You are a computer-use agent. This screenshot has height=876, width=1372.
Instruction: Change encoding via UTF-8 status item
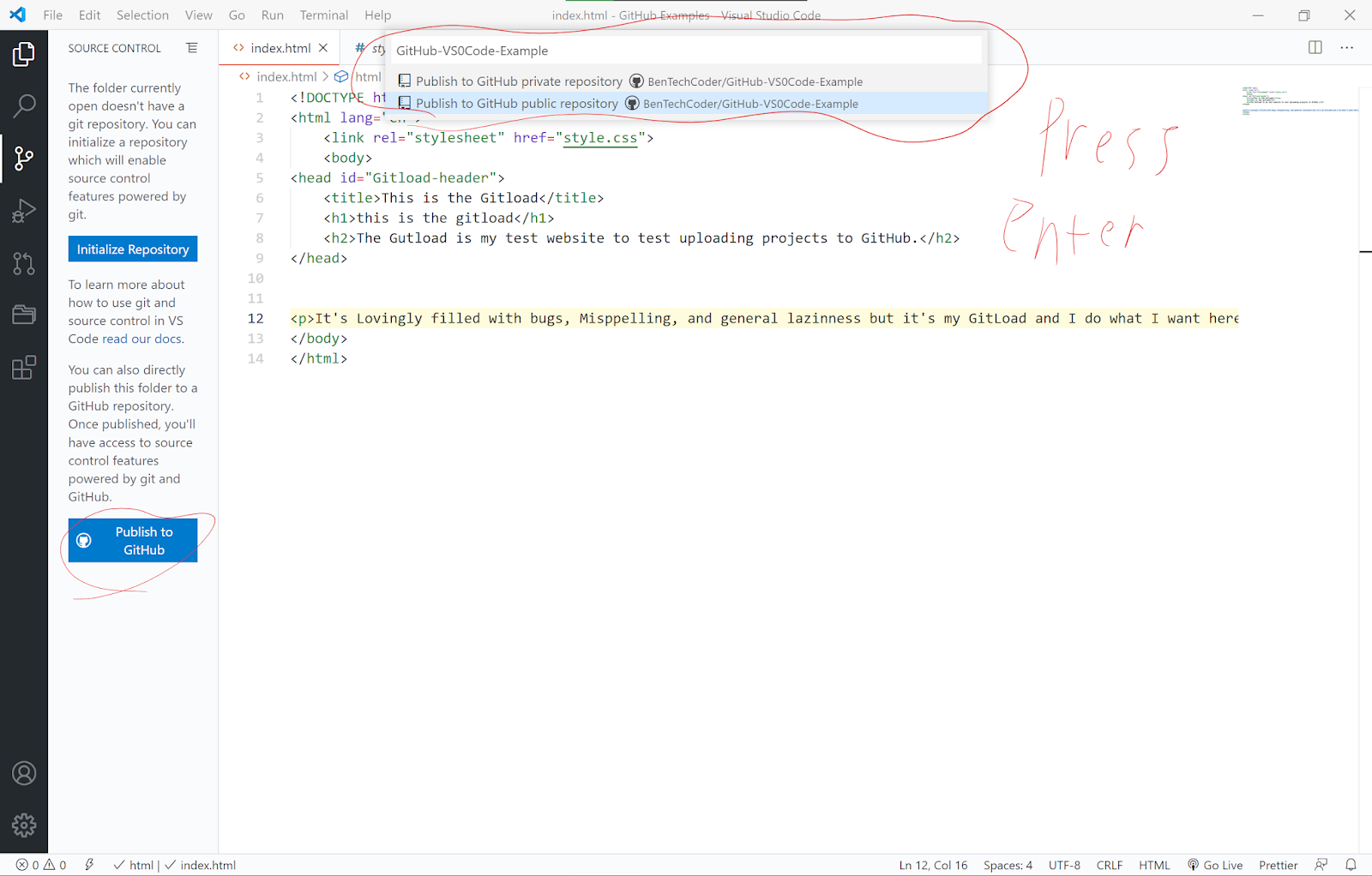tap(1064, 865)
